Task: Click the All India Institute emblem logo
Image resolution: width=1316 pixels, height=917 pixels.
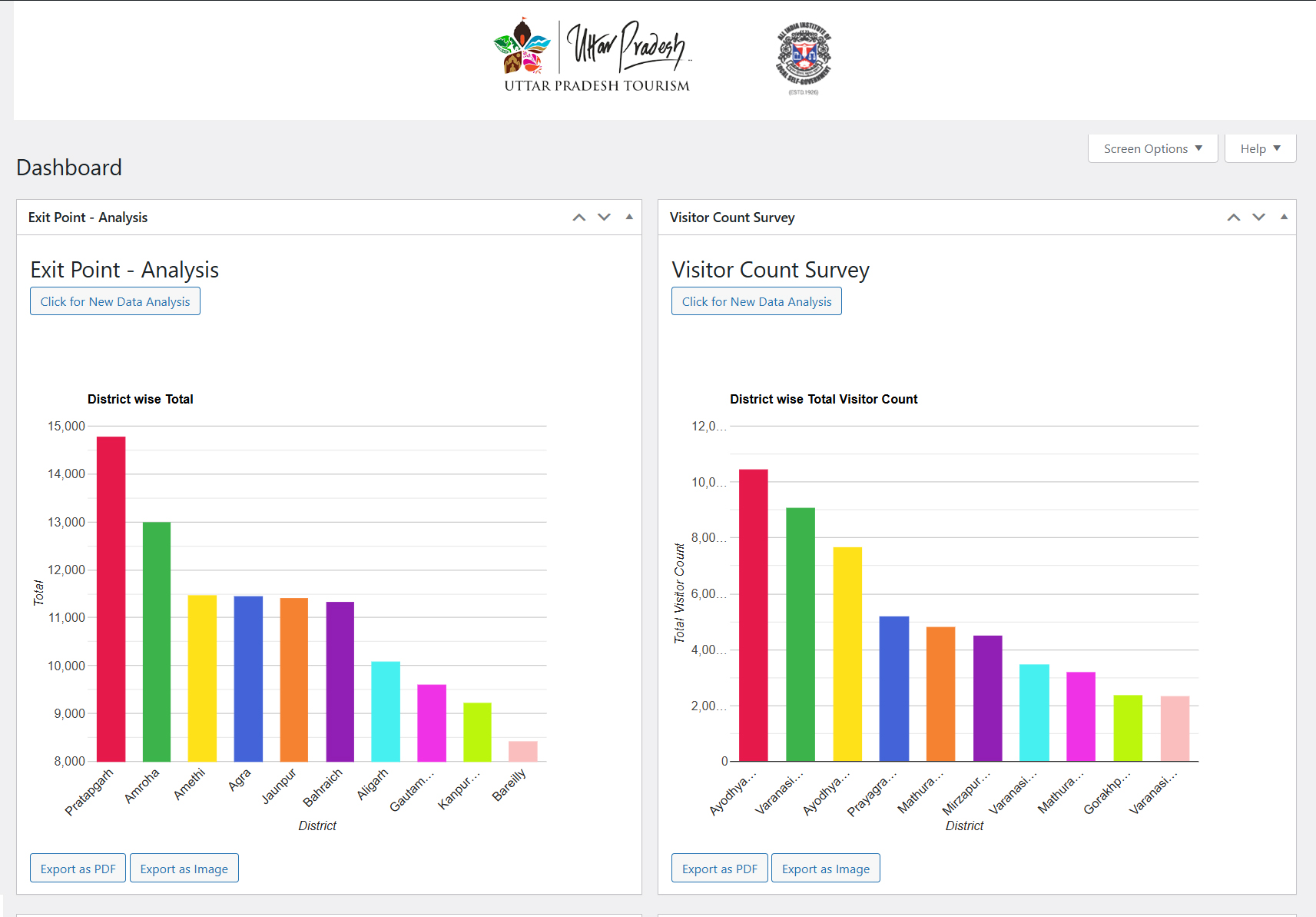Action: pos(803,58)
